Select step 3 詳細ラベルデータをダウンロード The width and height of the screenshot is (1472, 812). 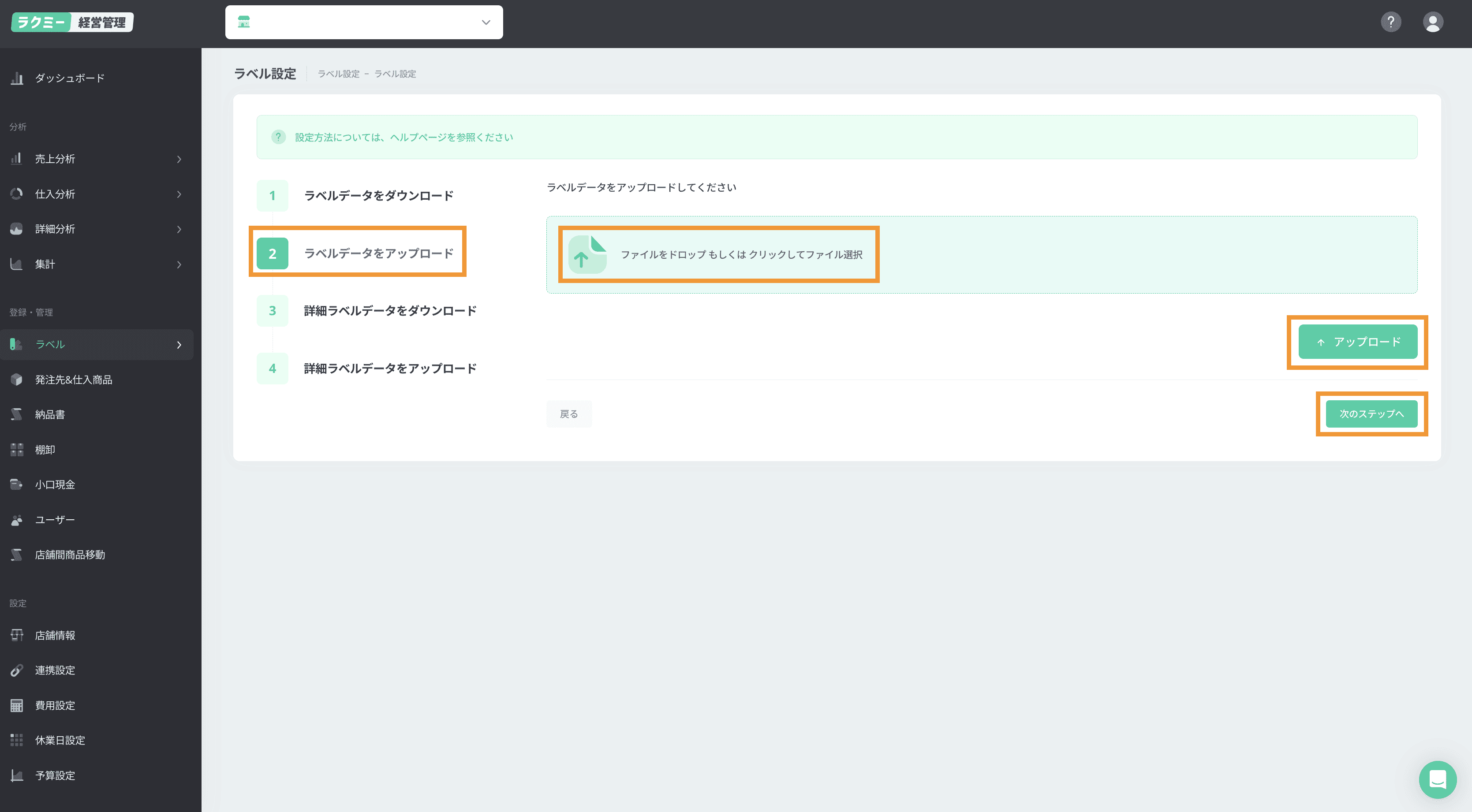click(x=390, y=311)
